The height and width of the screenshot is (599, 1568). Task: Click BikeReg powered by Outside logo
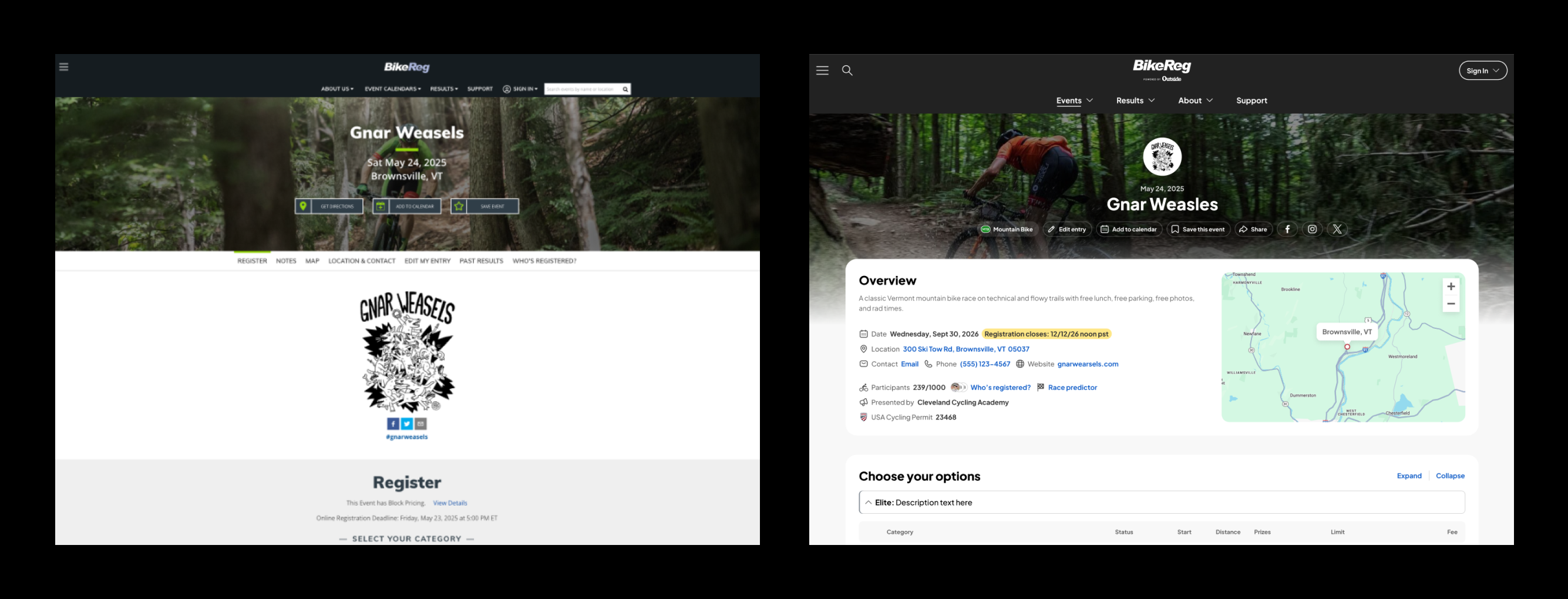(1162, 69)
